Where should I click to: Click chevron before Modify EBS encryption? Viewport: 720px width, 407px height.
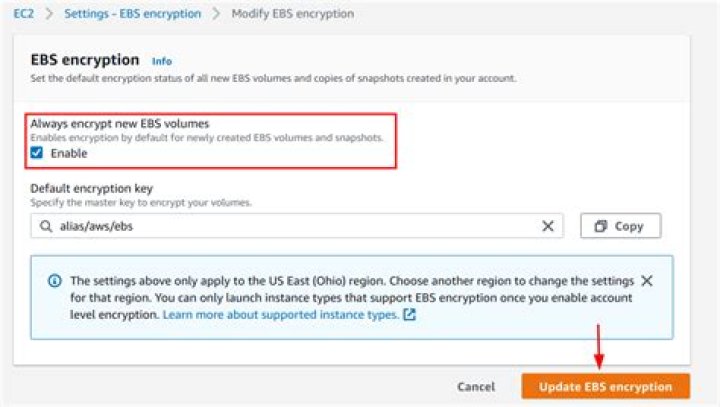pyautogui.click(x=217, y=14)
